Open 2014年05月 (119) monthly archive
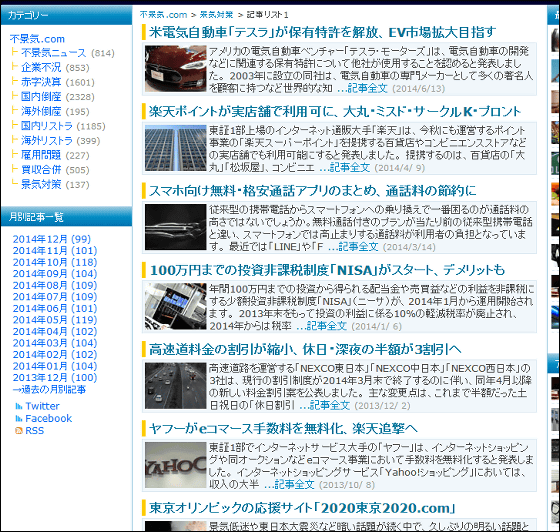Viewport: 560px width, 532px height. coord(55,320)
